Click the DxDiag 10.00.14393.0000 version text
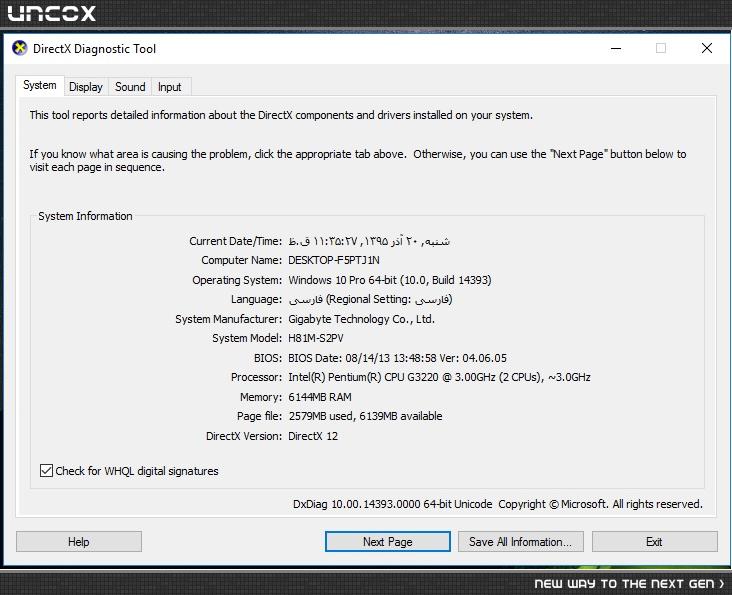732x595 pixels. pyautogui.click(x=393, y=504)
